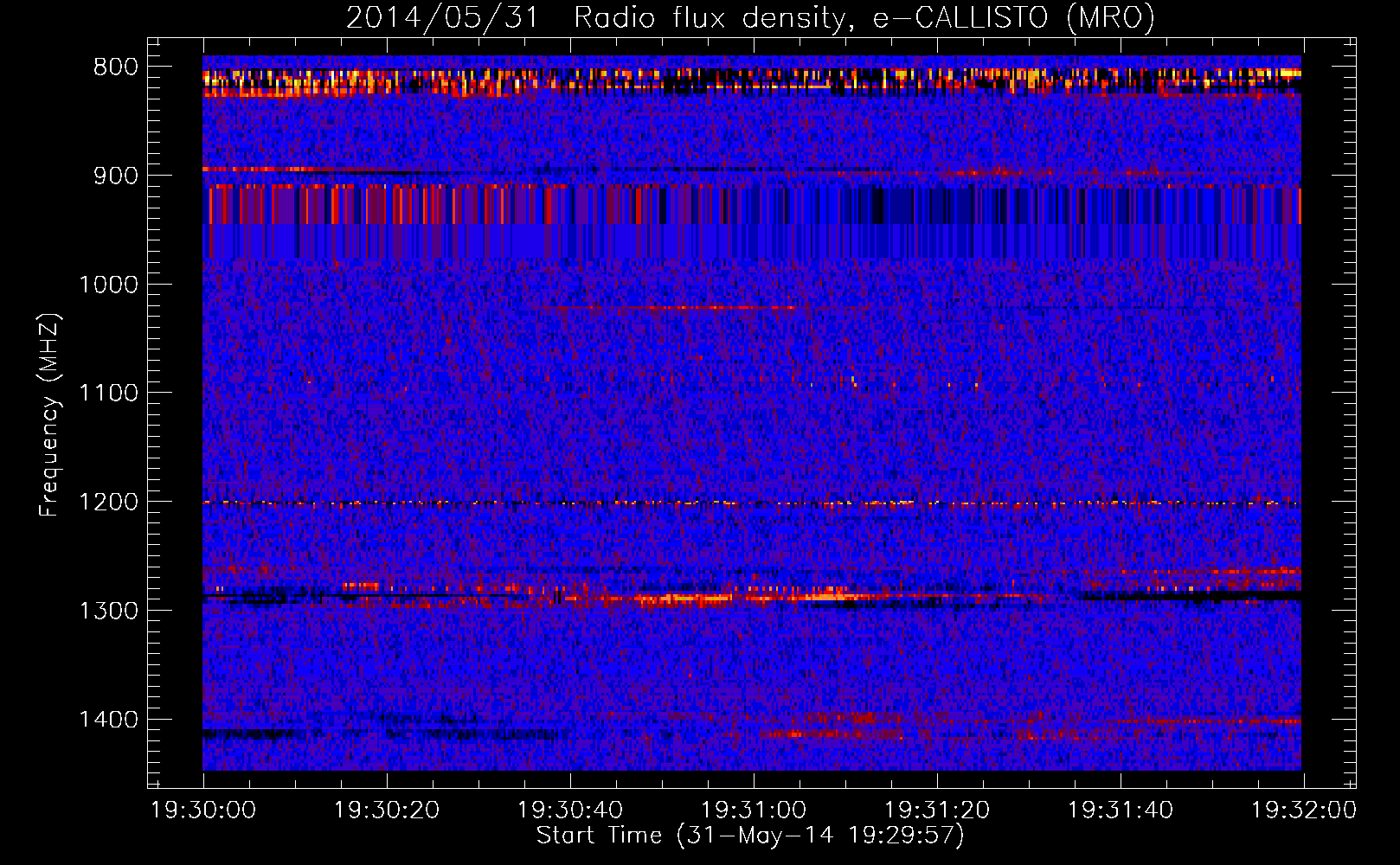
Task: Click the date '2014/05/31' in title
Action: click(x=441, y=17)
